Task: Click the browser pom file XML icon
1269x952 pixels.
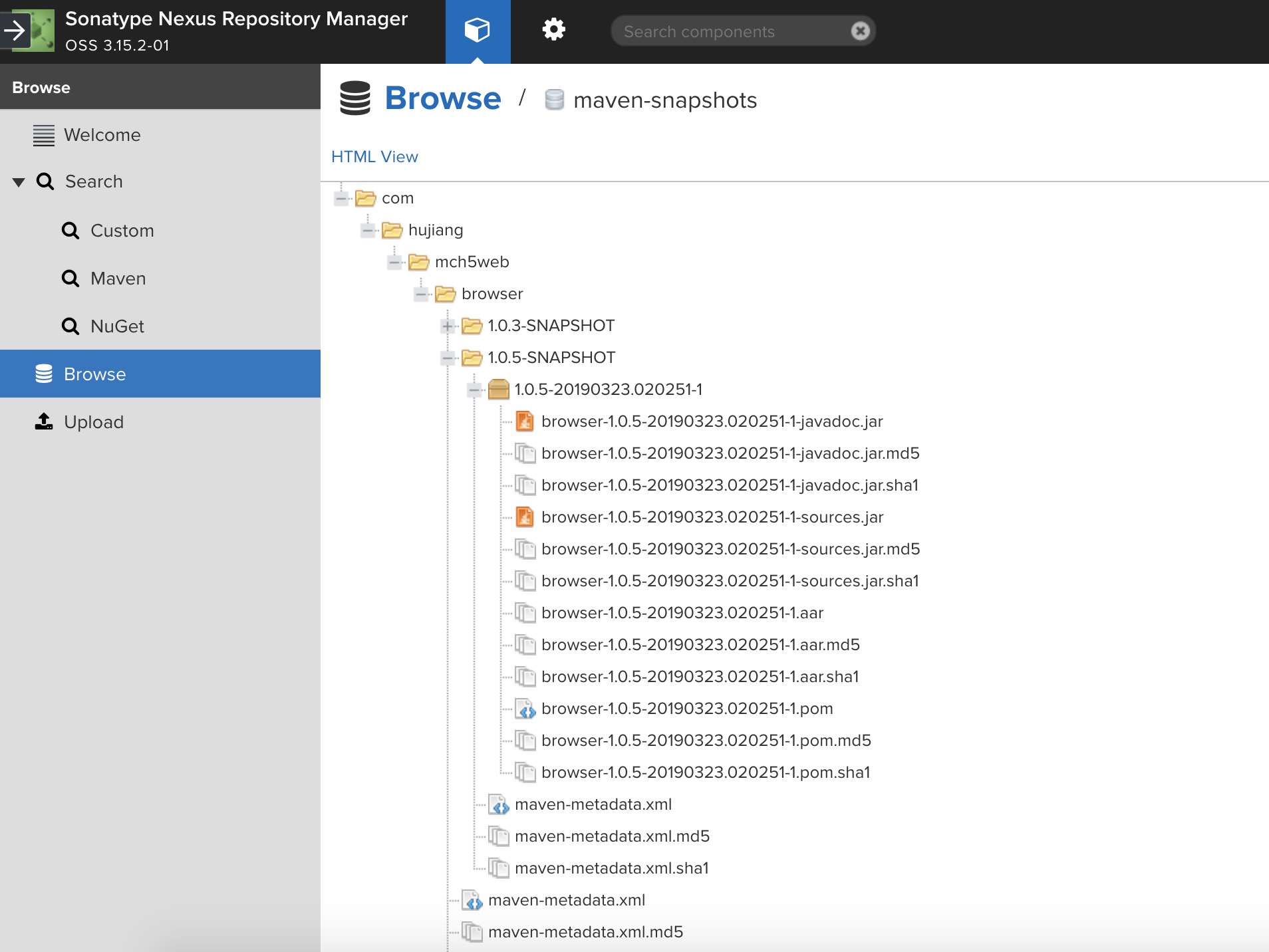Action: tap(525, 709)
